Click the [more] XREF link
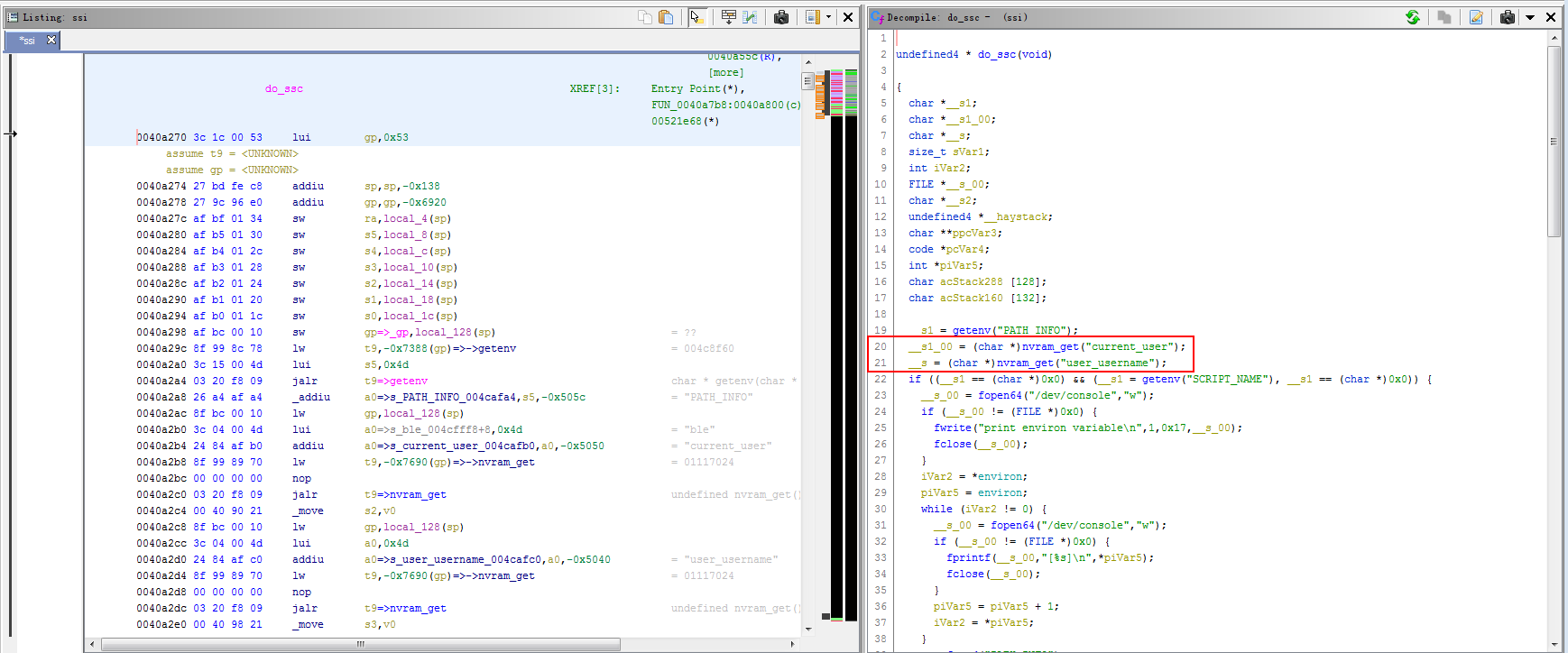 point(725,72)
